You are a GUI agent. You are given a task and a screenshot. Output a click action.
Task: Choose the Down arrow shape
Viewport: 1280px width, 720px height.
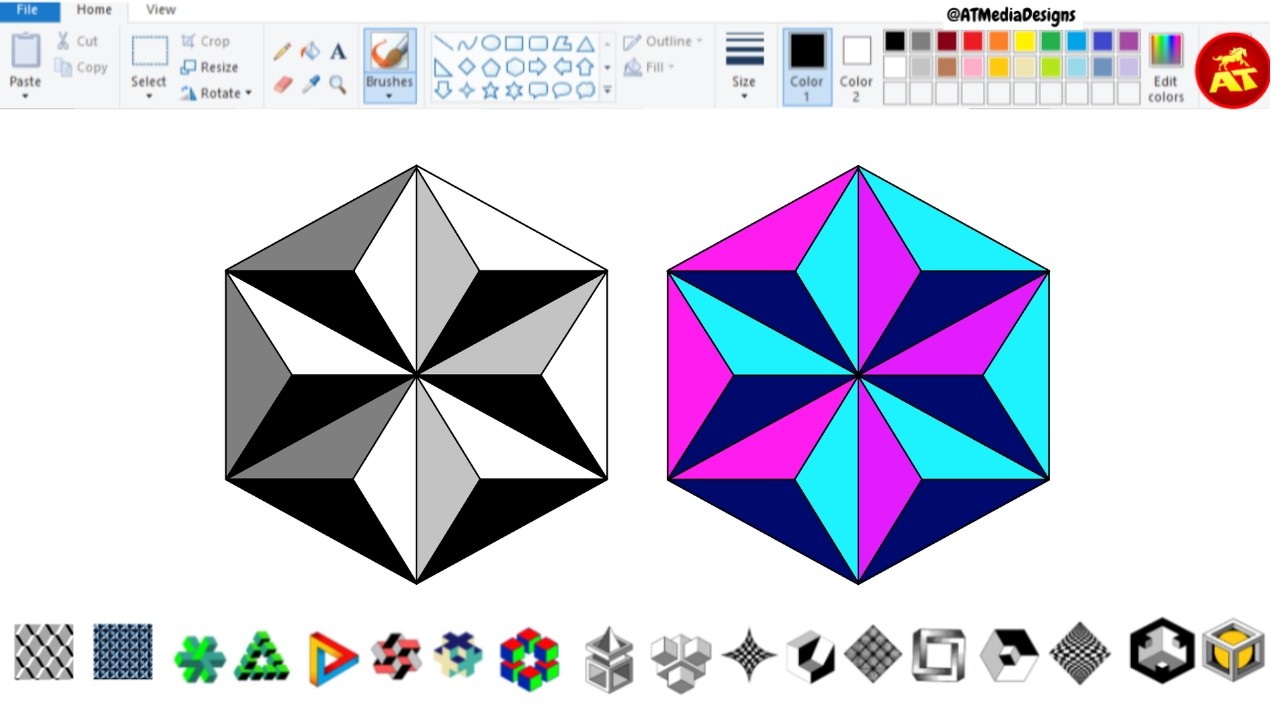pyautogui.click(x=443, y=90)
